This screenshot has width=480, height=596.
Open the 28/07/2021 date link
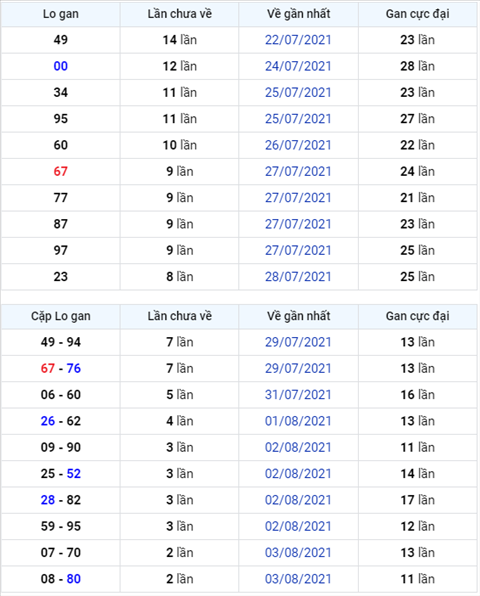[x=298, y=277]
